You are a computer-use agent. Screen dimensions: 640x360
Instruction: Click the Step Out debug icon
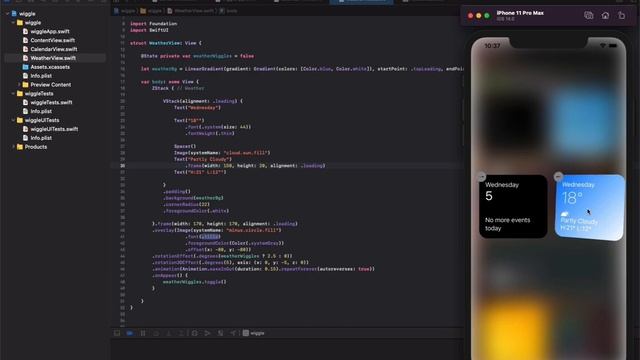181,333
